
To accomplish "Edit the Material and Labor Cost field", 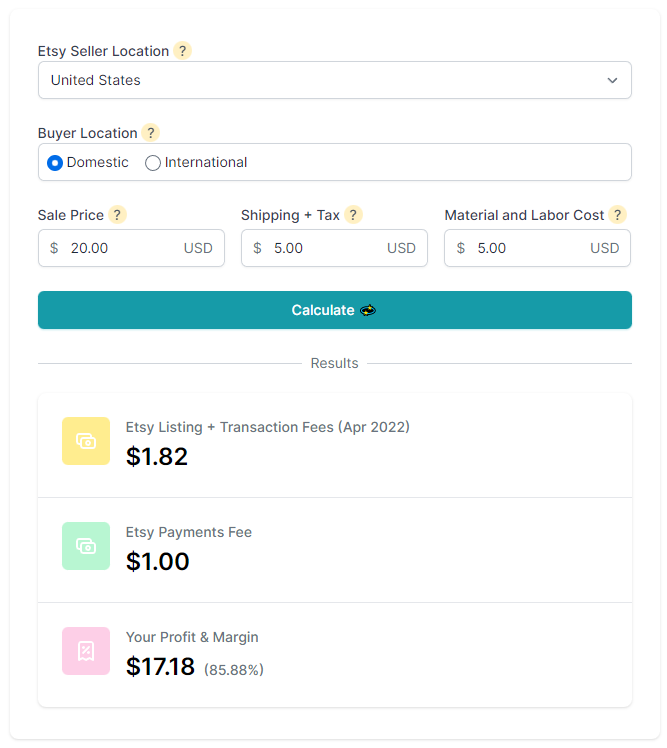I will (x=528, y=248).
